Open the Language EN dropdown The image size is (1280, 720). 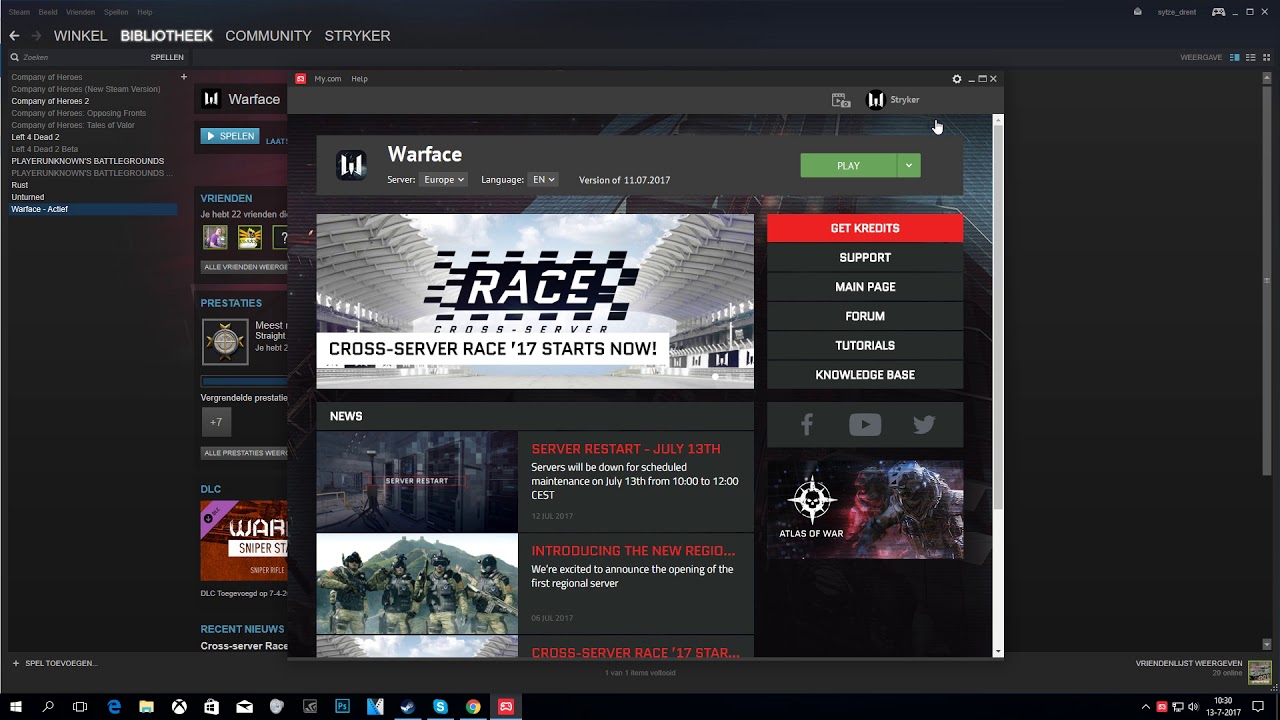(x=543, y=180)
